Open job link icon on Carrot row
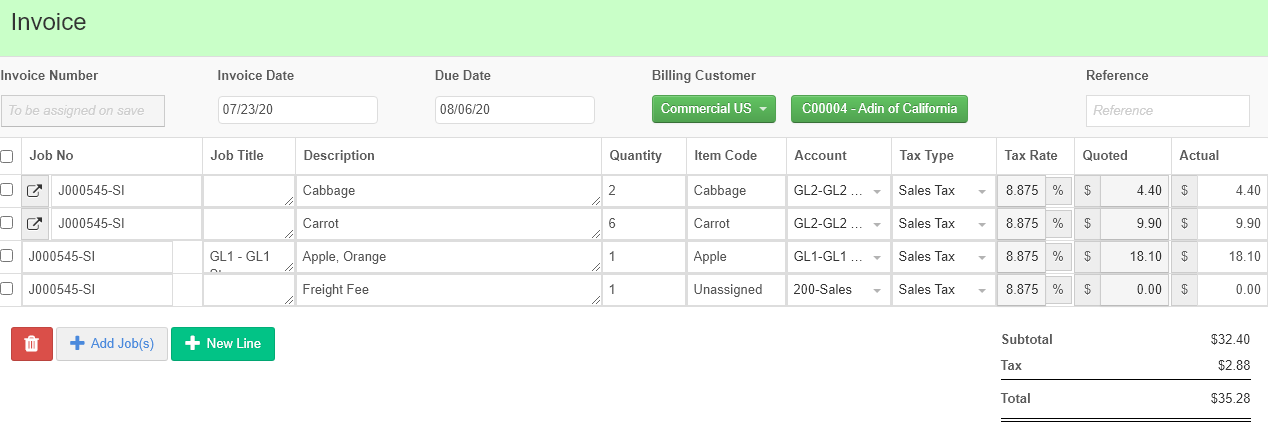Image resolution: width=1268 pixels, height=429 pixels. tap(35, 224)
